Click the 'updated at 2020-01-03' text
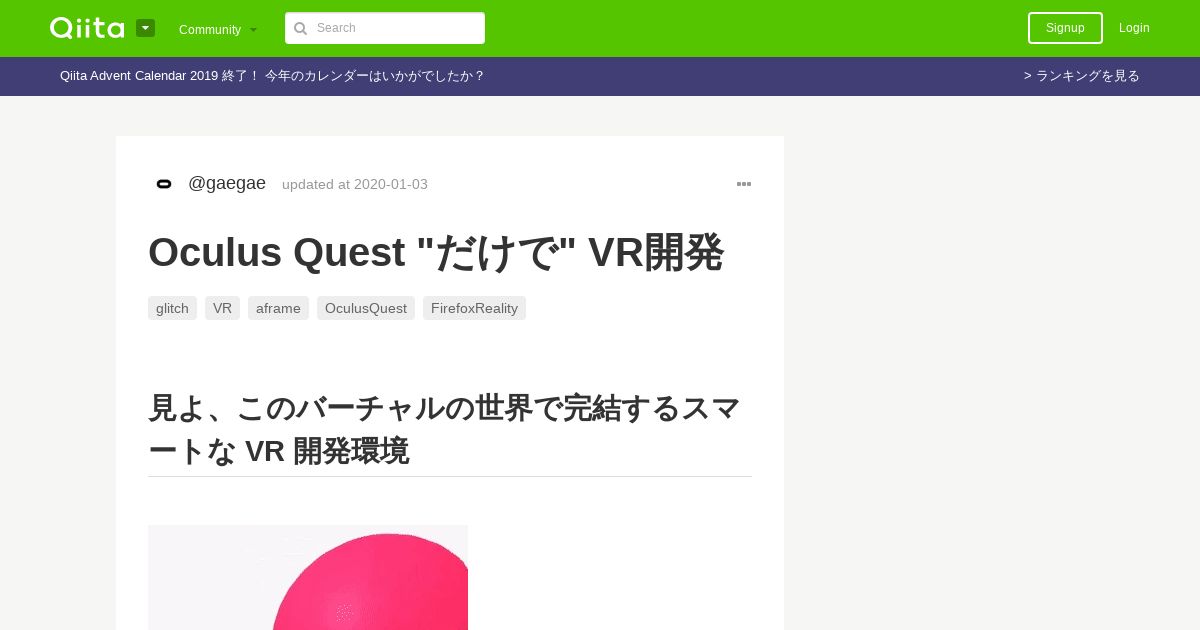Viewport: 1200px width, 630px height. coord(355,184)
